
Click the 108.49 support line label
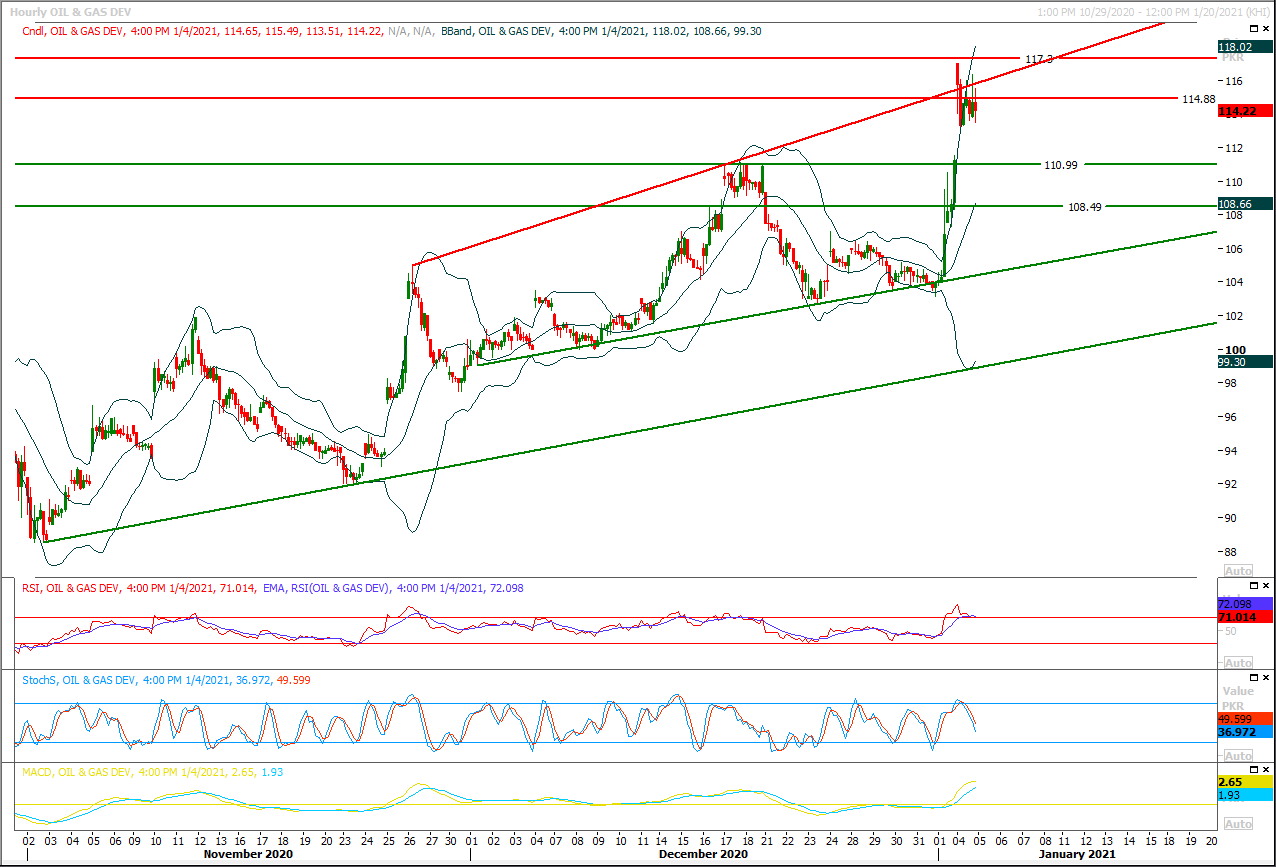(x=1085, y=207)
